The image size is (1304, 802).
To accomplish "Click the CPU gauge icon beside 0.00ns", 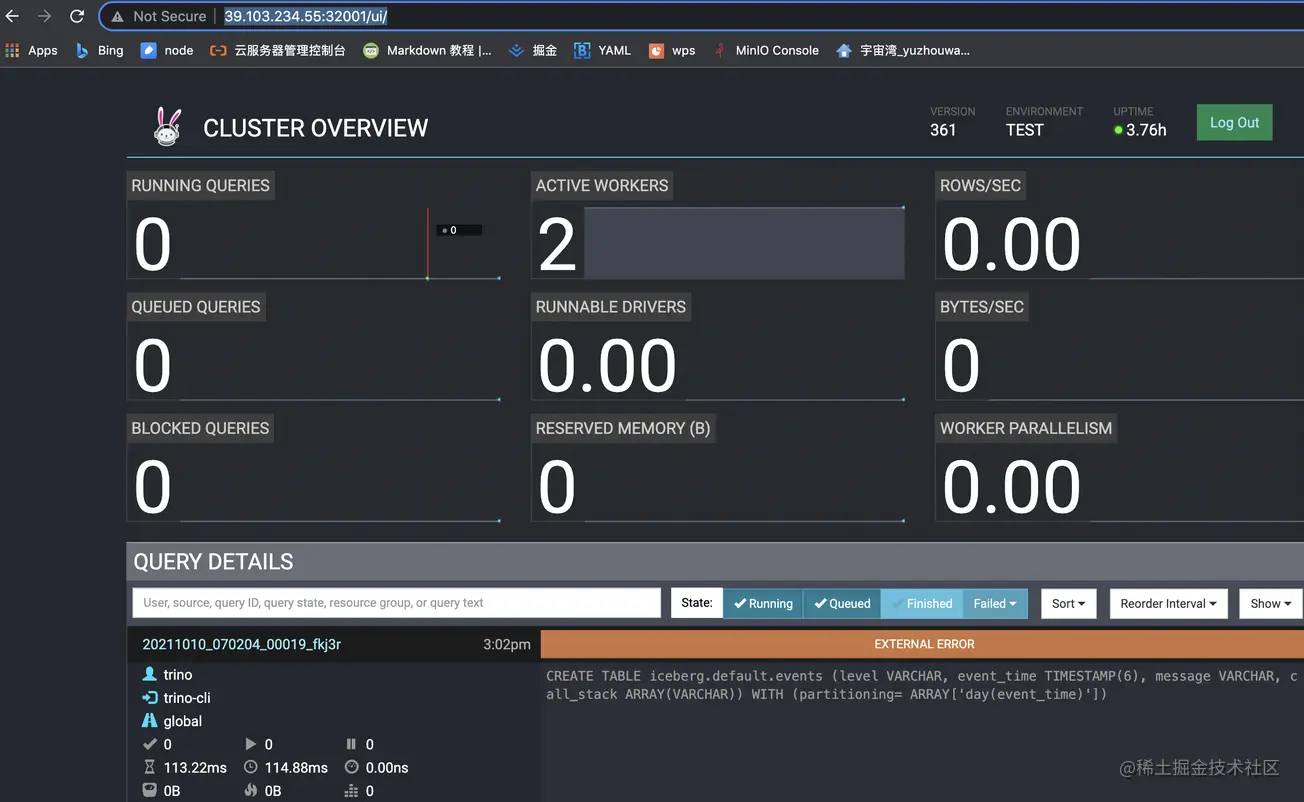I will pos(351,767).
